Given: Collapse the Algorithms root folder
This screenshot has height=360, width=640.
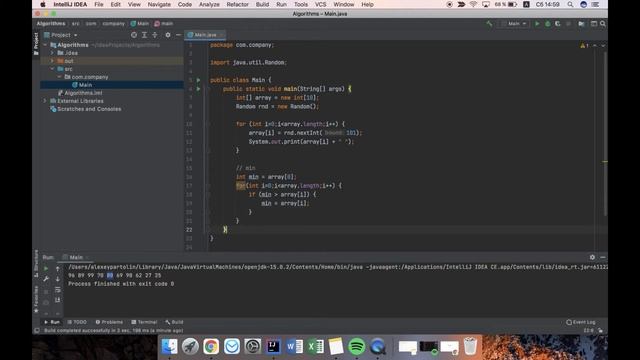Looking at the screenshot, I should (45, 45).
